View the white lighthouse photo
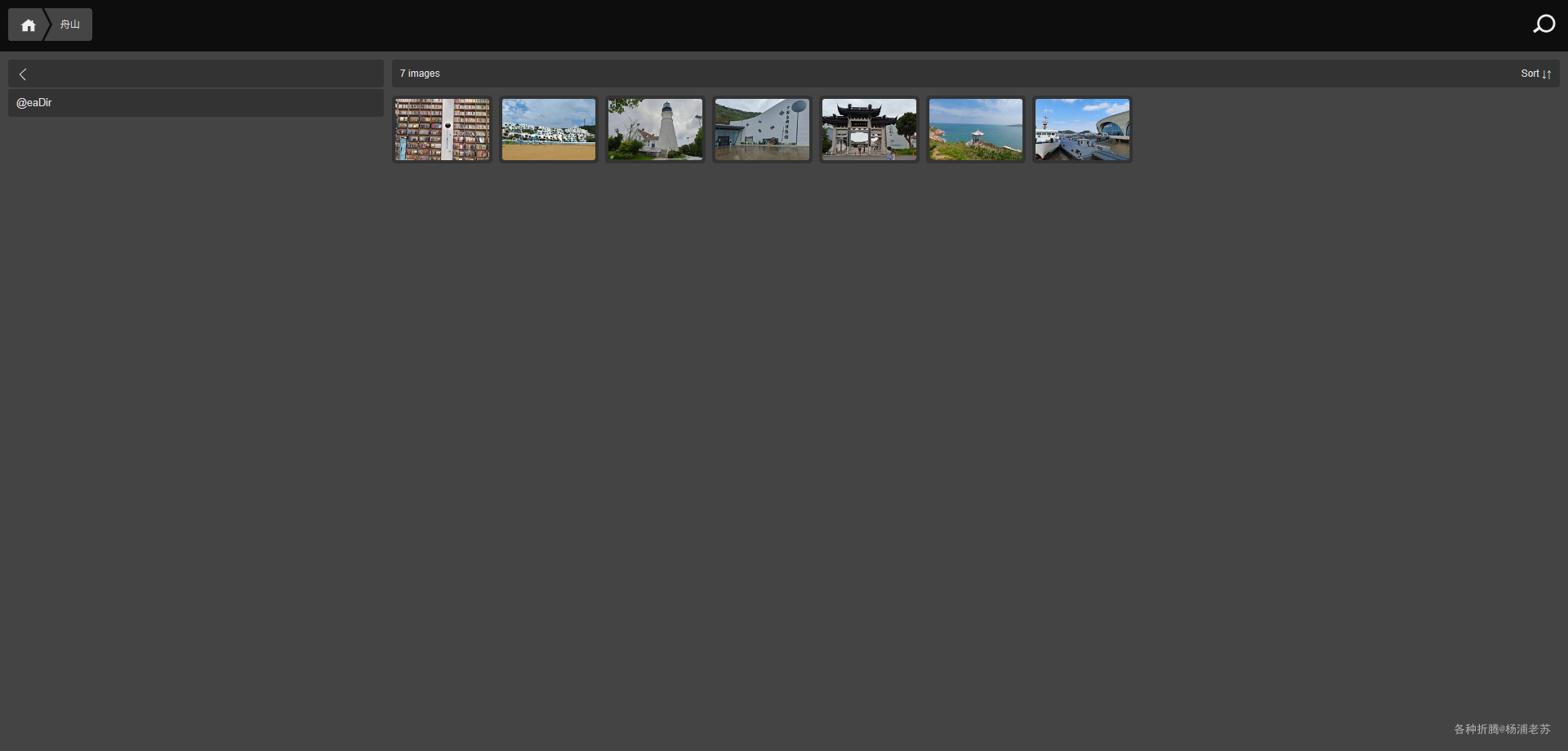The image size is (1568, 751). (655, 130)
